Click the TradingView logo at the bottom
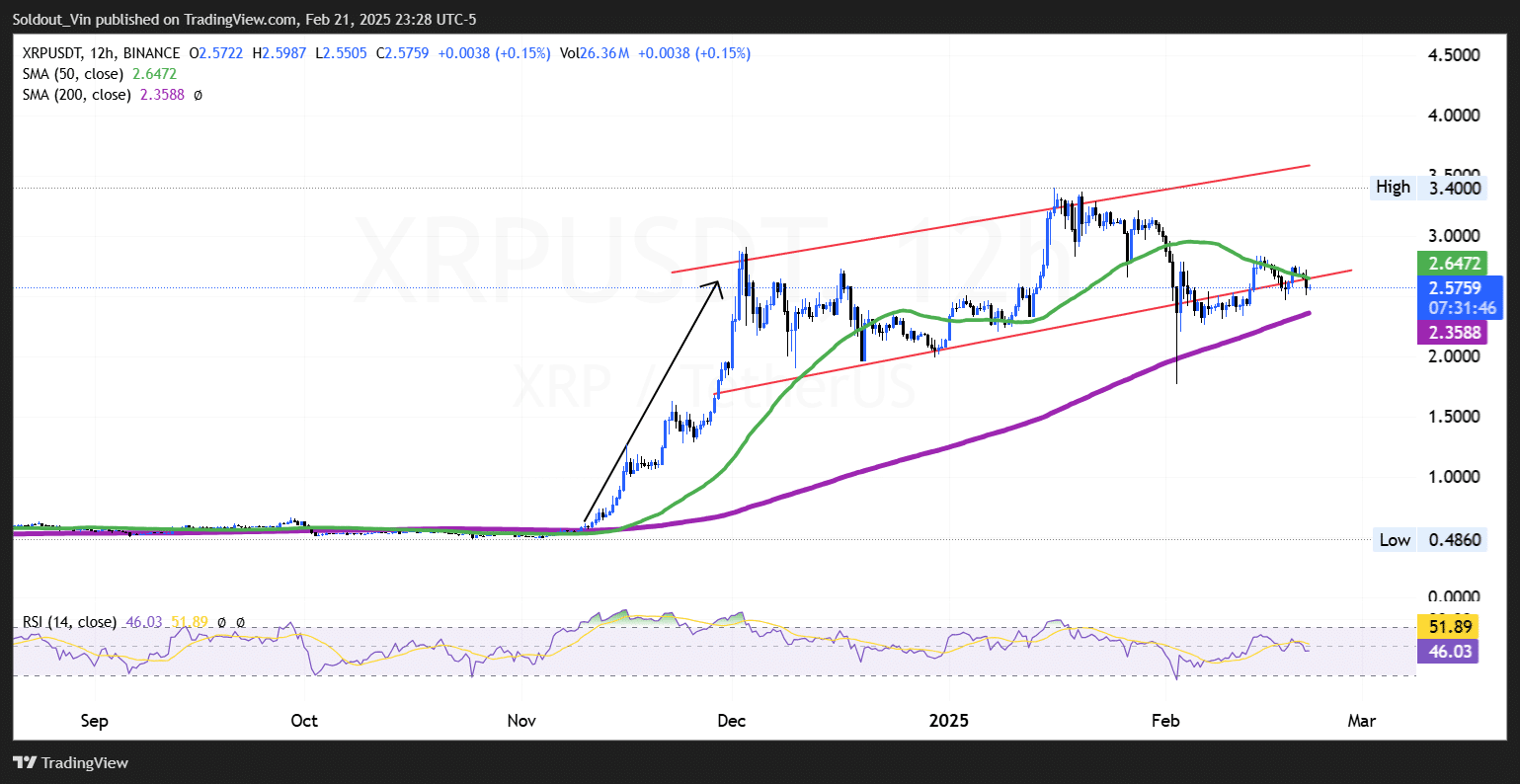Viewport: 1520px width, 784px height. coord(71,762)
